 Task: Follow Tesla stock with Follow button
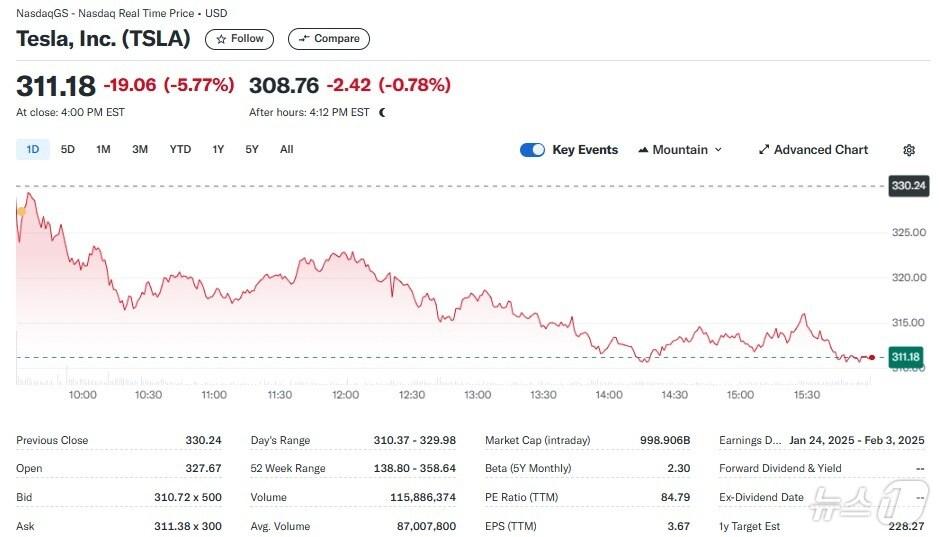click(x=240, y=39)
